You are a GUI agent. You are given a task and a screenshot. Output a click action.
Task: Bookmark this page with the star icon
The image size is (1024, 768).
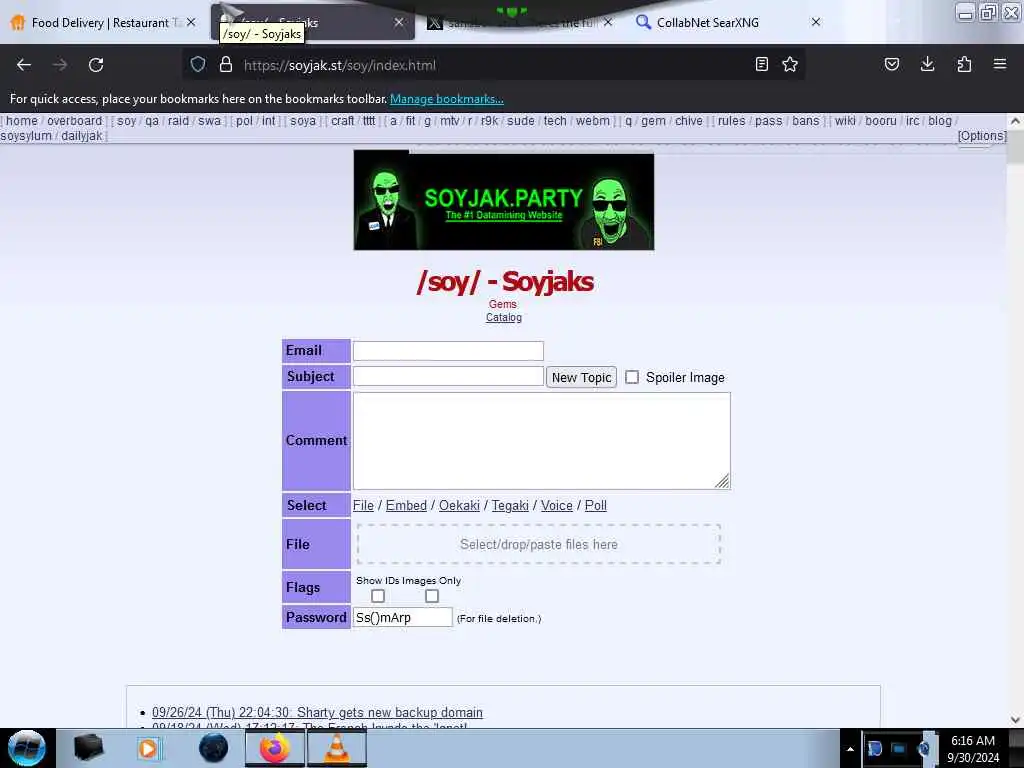point(790,65)
